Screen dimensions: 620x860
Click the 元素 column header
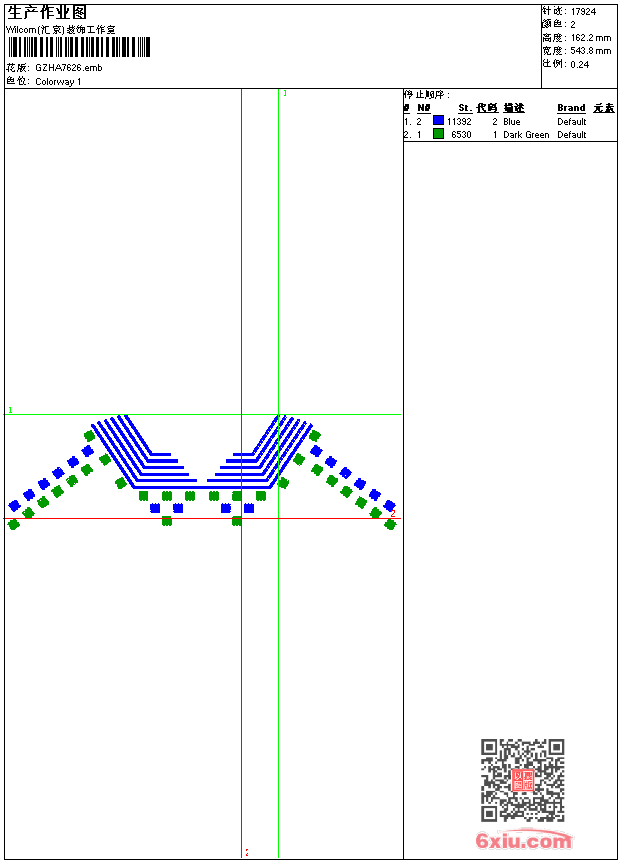coord(604,108)
